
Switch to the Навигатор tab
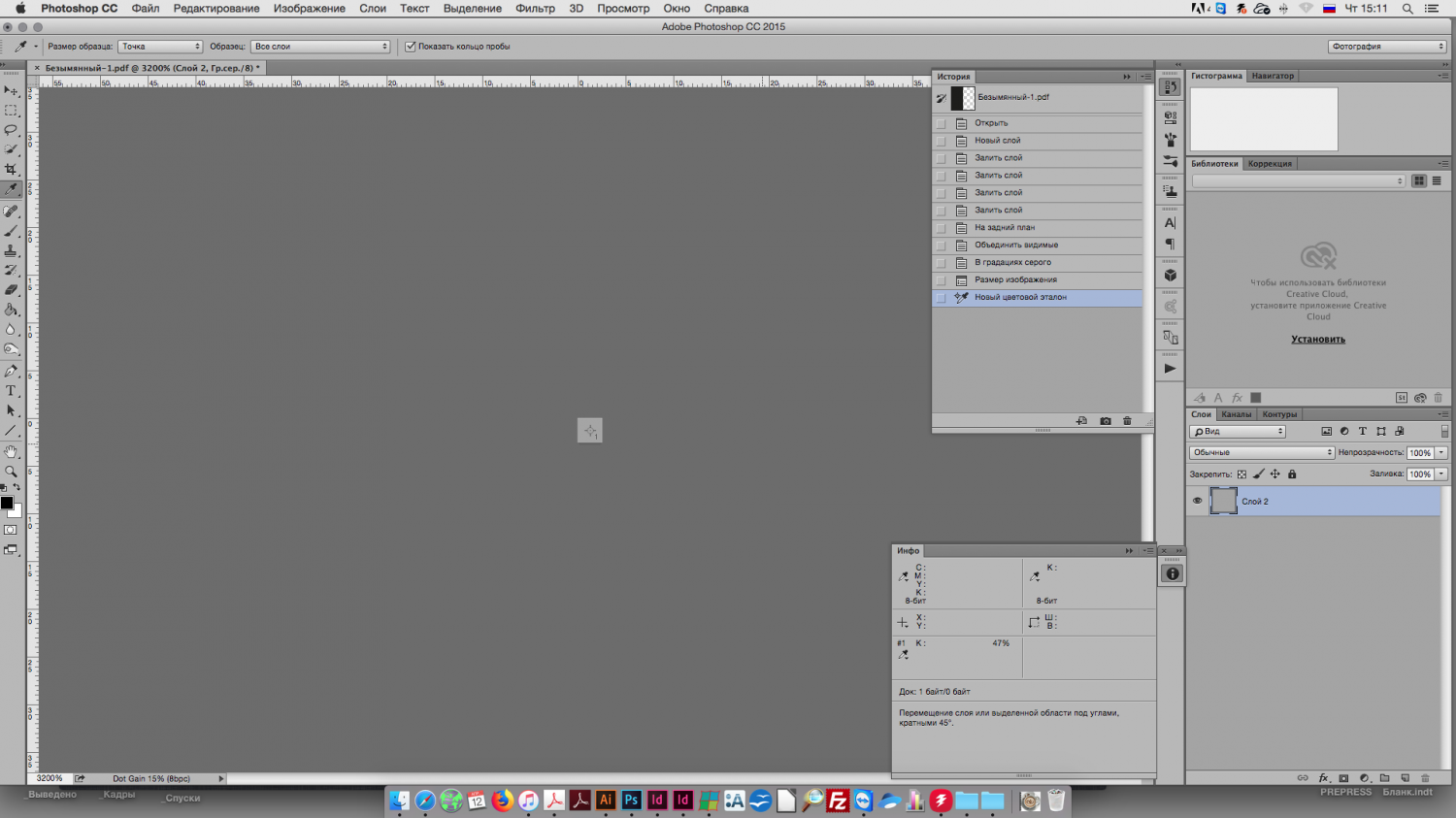[1273, 76]
